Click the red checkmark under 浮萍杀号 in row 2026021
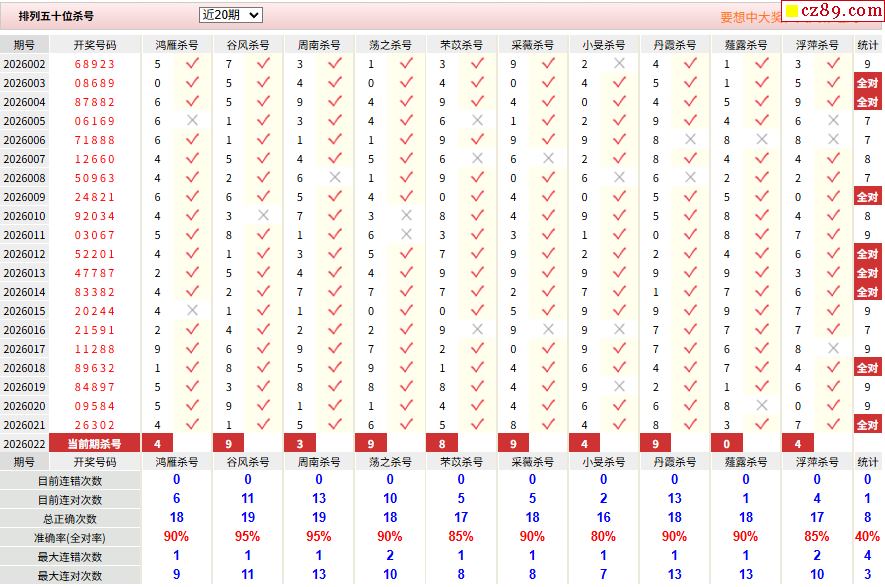This screenshot has width=885, height=587. [833, 424]
